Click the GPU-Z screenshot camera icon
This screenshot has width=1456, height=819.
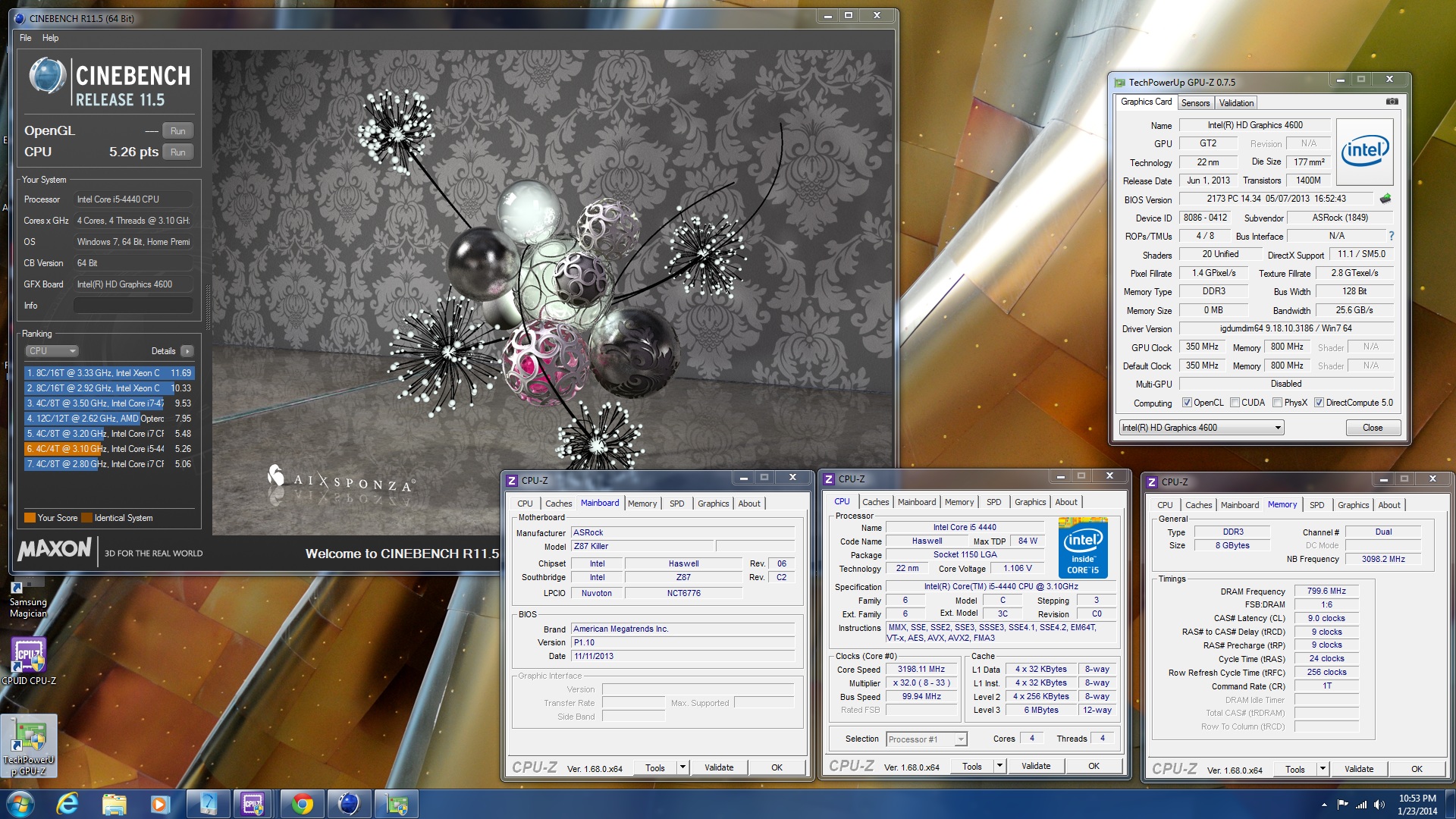tap(1392, 102)
